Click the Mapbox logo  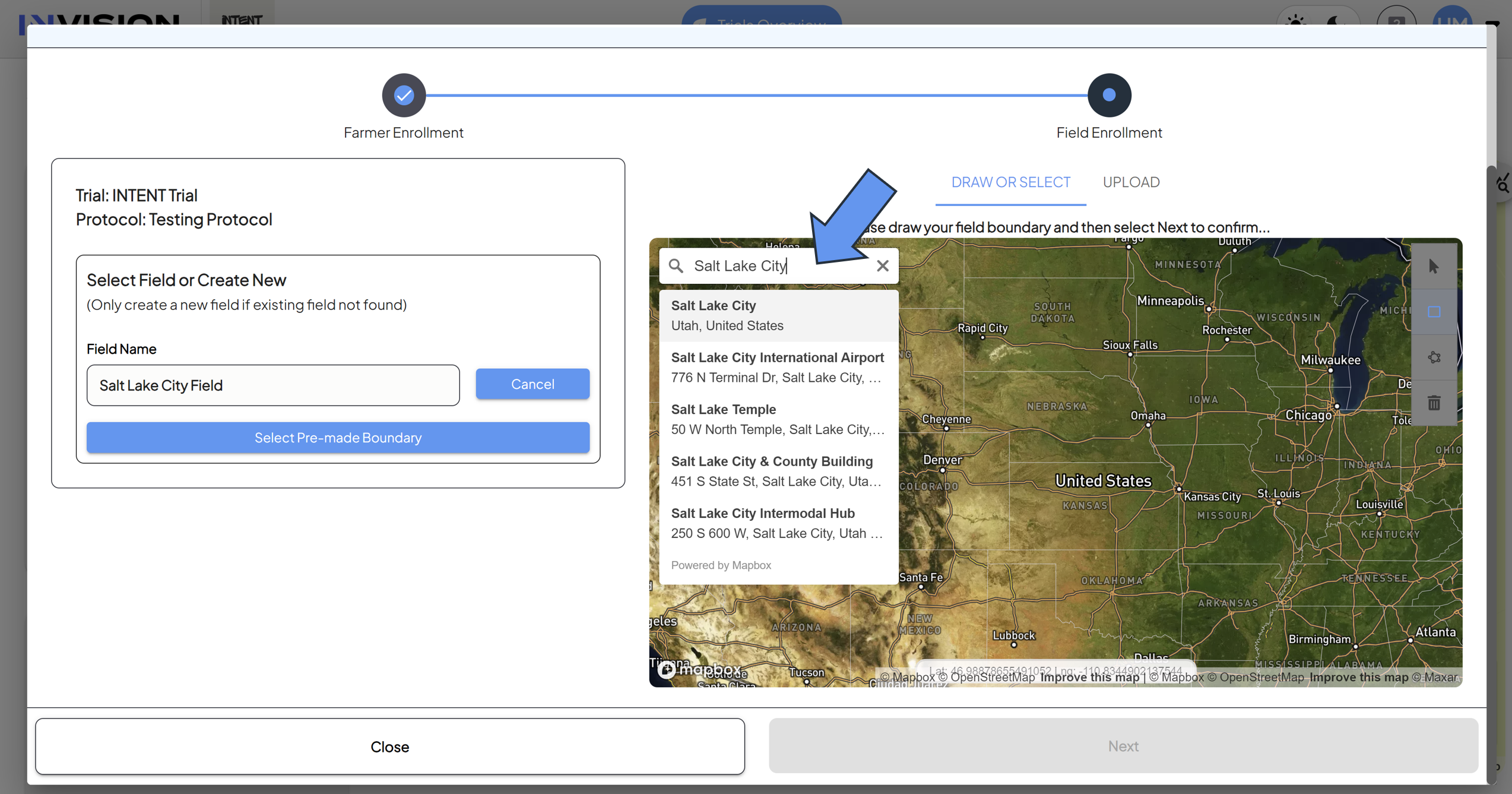[699, 669]
